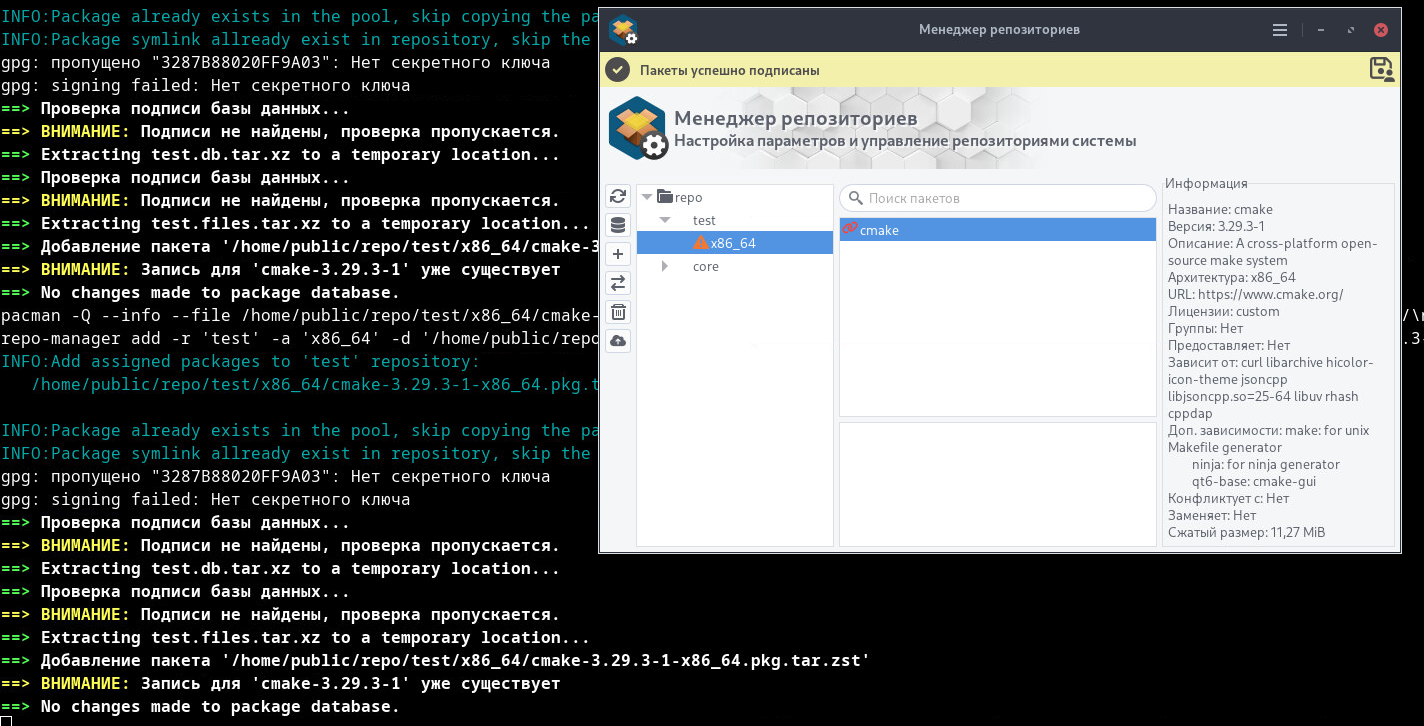Viewport: 1424px width, 726px height.
Task: Click the refresh repositories sidebar icon
Action: click(618, 197)
